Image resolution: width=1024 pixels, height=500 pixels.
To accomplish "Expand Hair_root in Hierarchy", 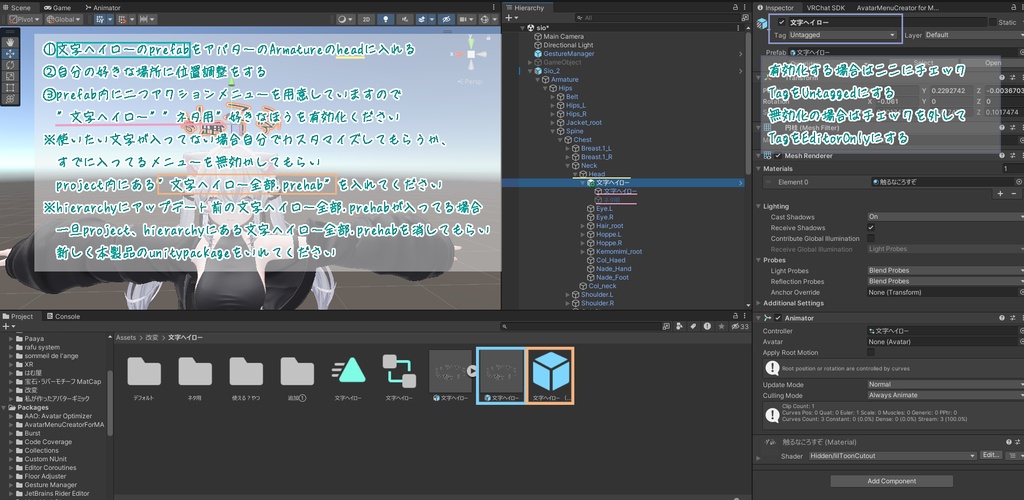I will (x=583, y=226).
